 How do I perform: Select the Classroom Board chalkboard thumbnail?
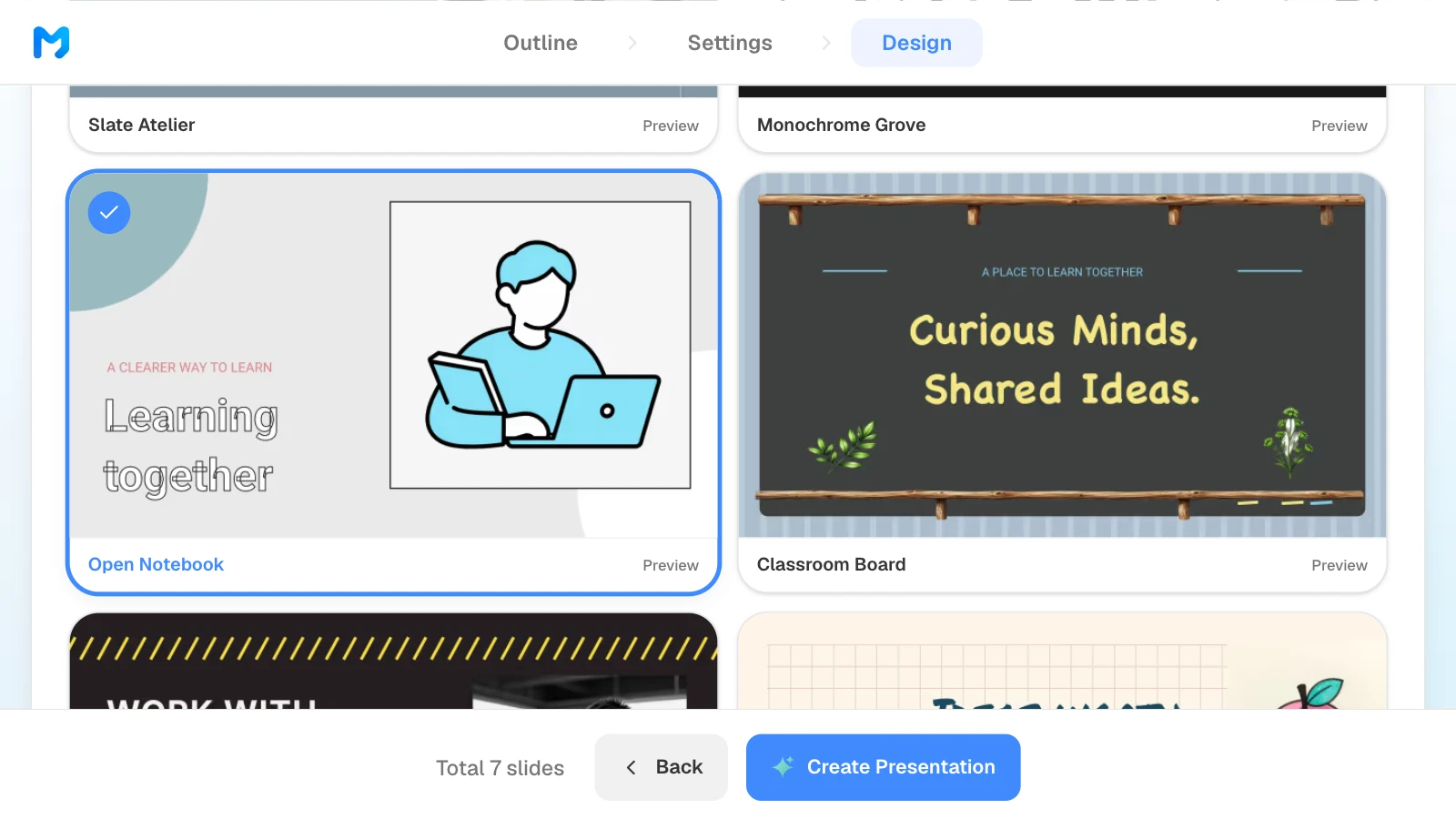(x=1062, y=355)
